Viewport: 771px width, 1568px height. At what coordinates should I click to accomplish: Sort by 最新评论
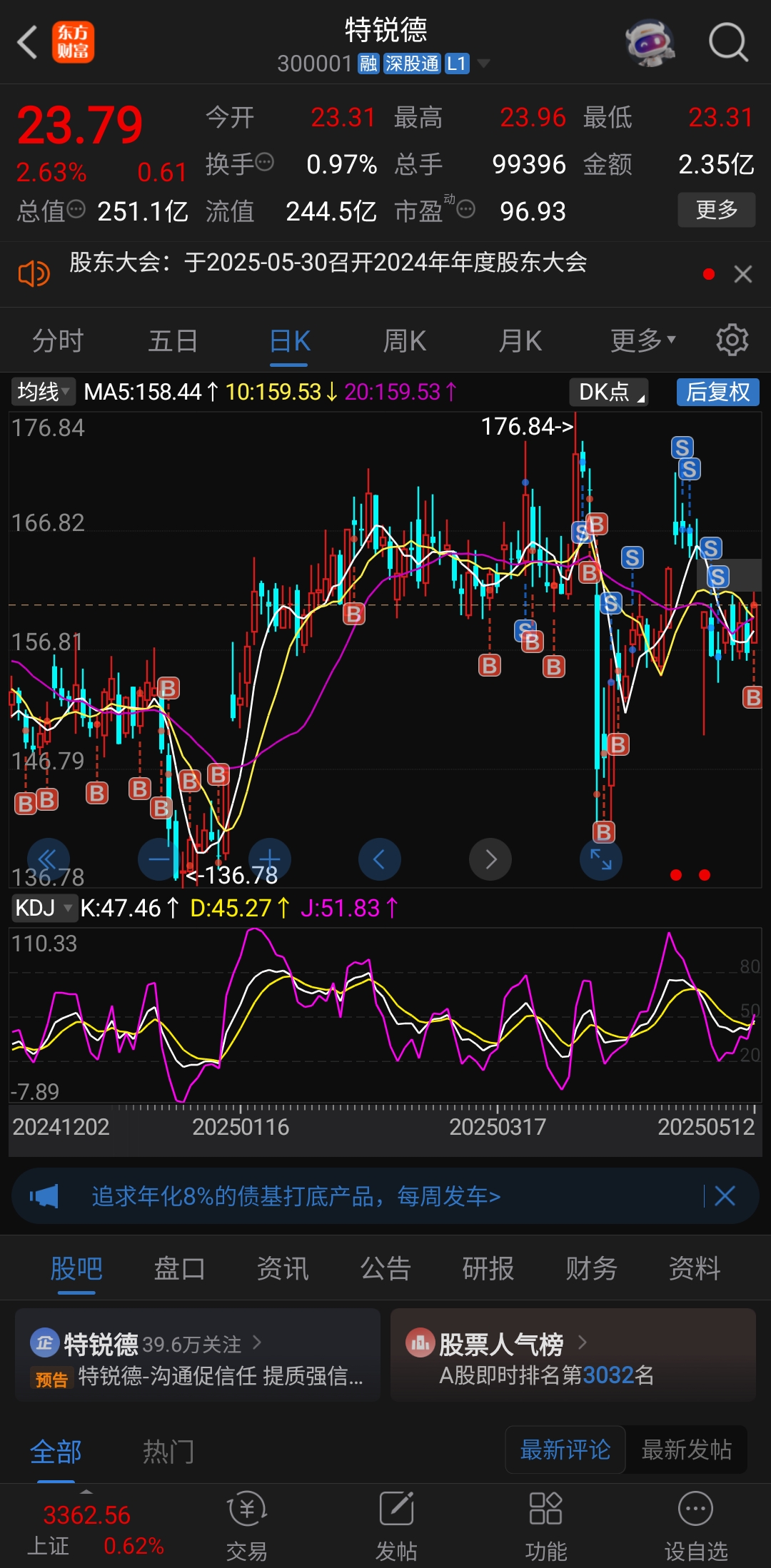click(565, 1450)
